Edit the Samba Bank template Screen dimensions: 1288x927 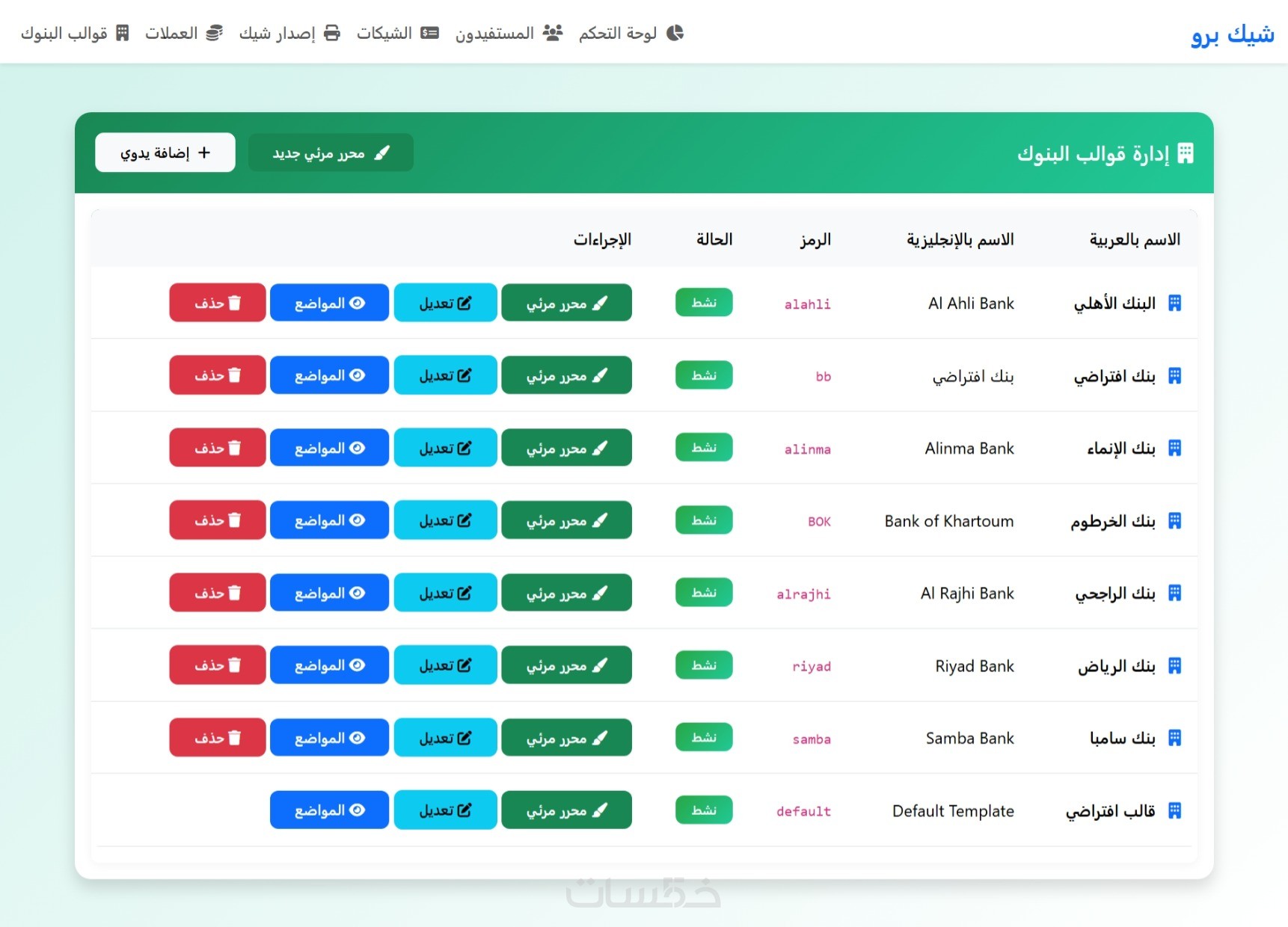[446, 738]
